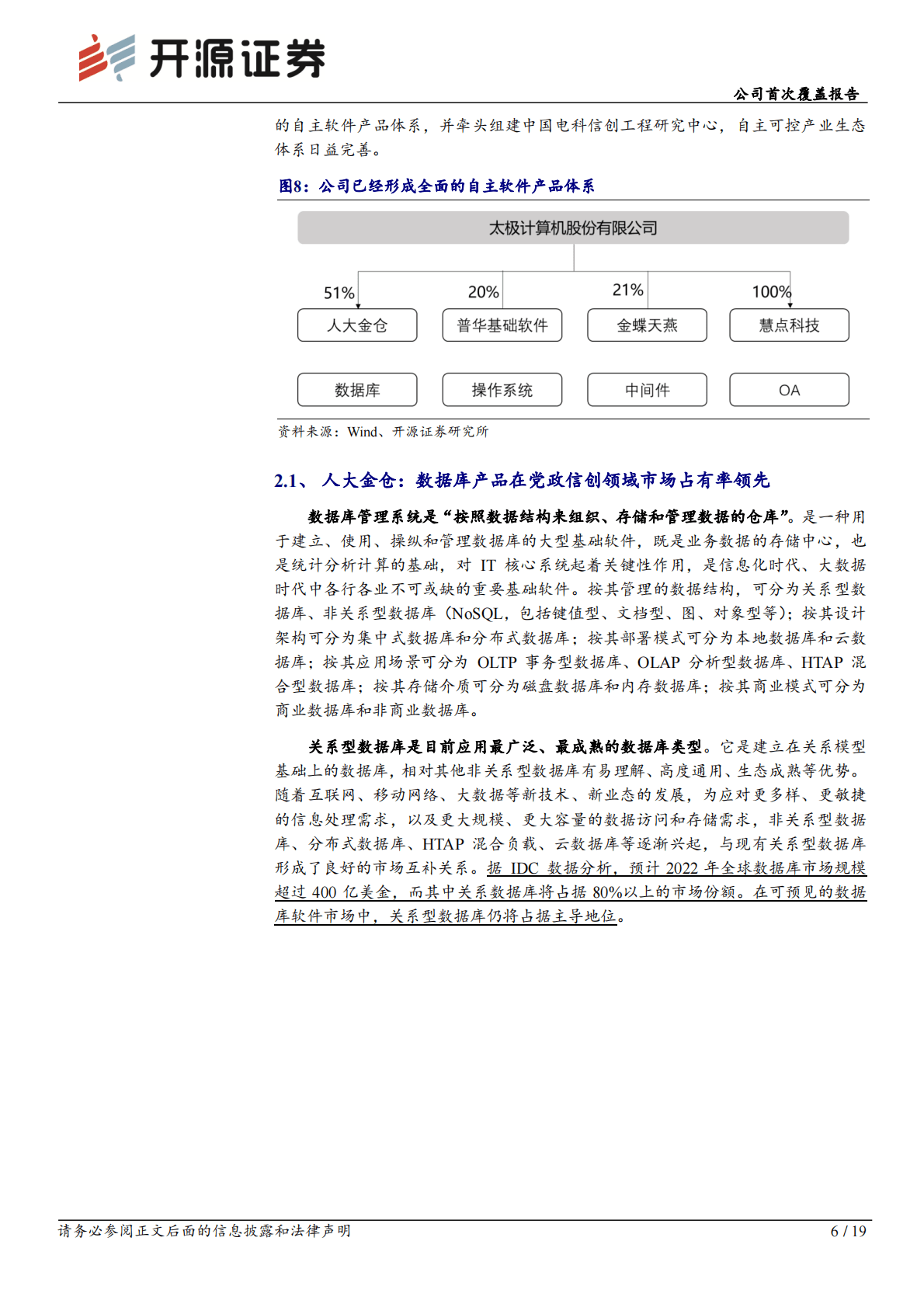924x1307 pixels.
Task: Click the 中间件 box
Action: tap(647, 390)
